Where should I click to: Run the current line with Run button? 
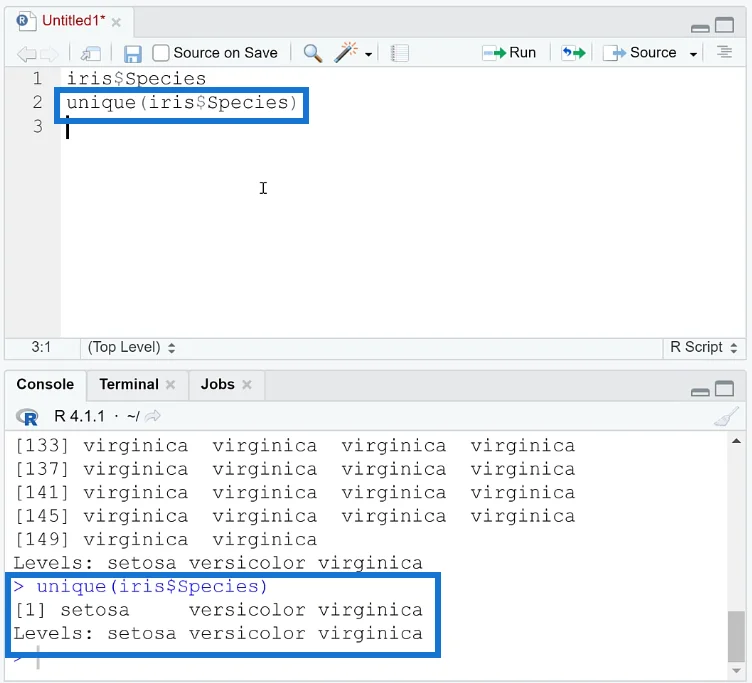(x=509, y=52)
